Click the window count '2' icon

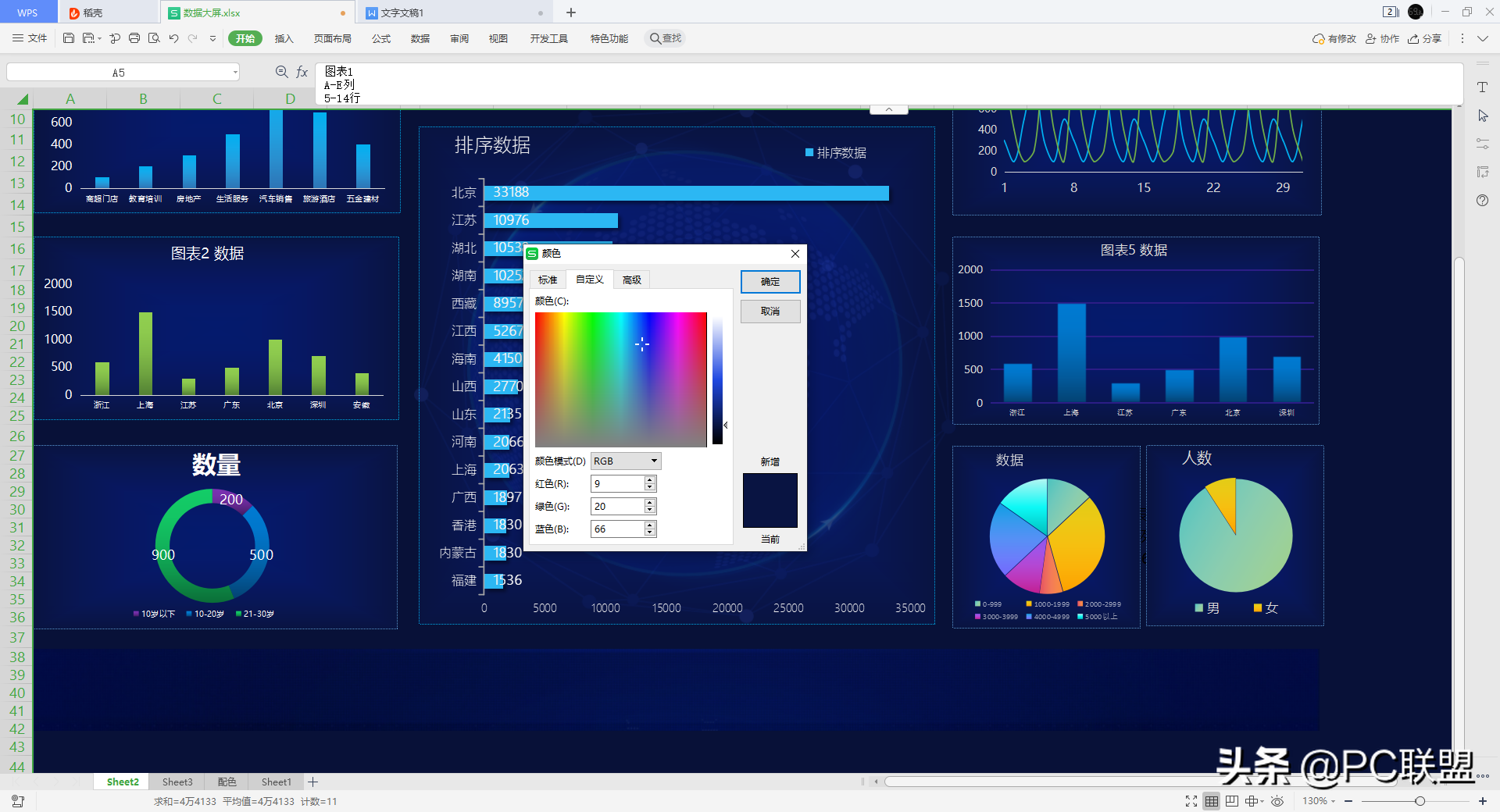[x=1390, y=12]
